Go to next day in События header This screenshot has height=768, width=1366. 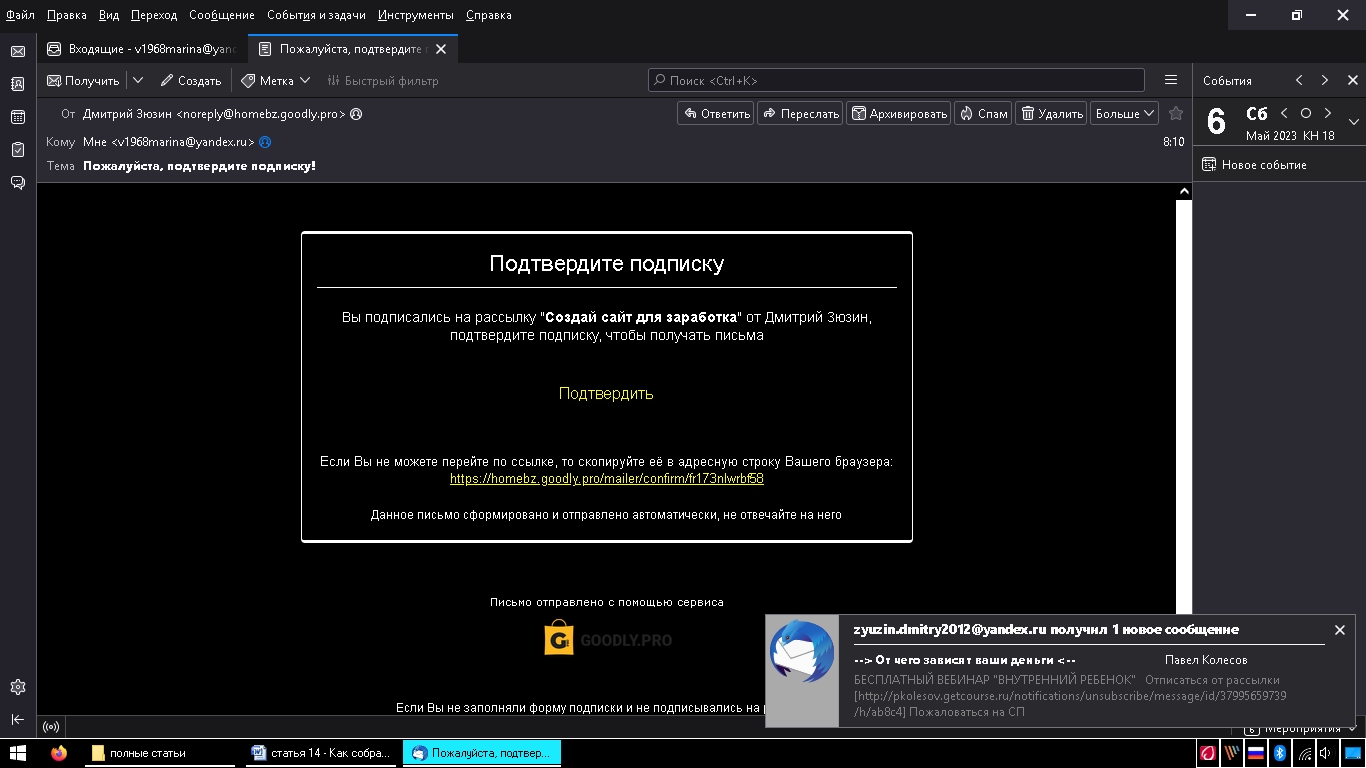1325,80
